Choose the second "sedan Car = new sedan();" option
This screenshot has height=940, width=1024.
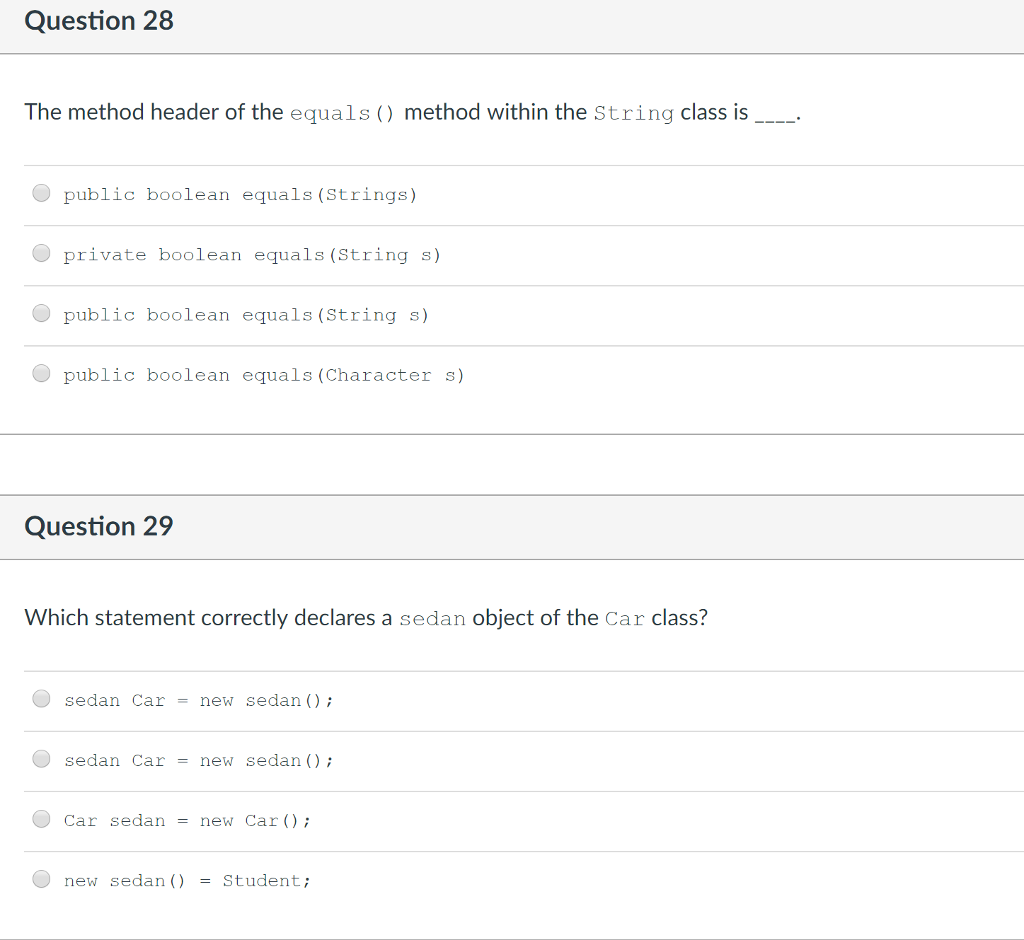click(41, 759)
